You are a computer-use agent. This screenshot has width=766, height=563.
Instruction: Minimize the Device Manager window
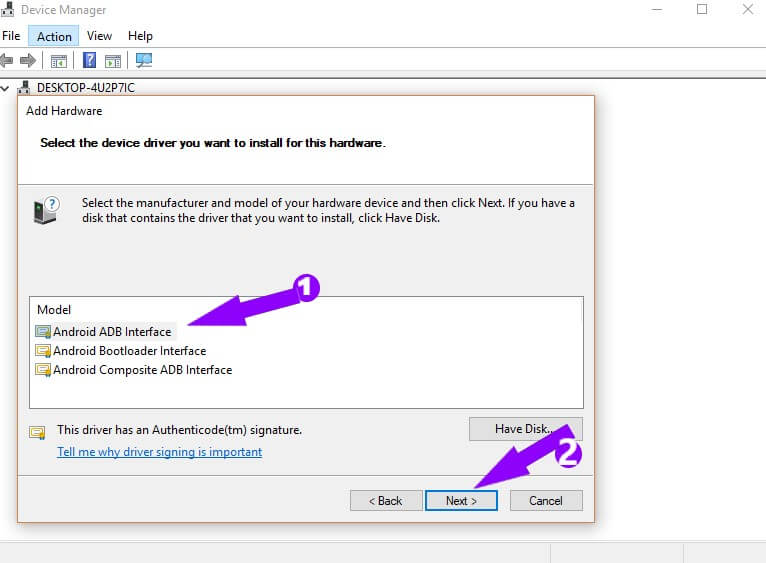pyautogui.click(x=657, y=9)
